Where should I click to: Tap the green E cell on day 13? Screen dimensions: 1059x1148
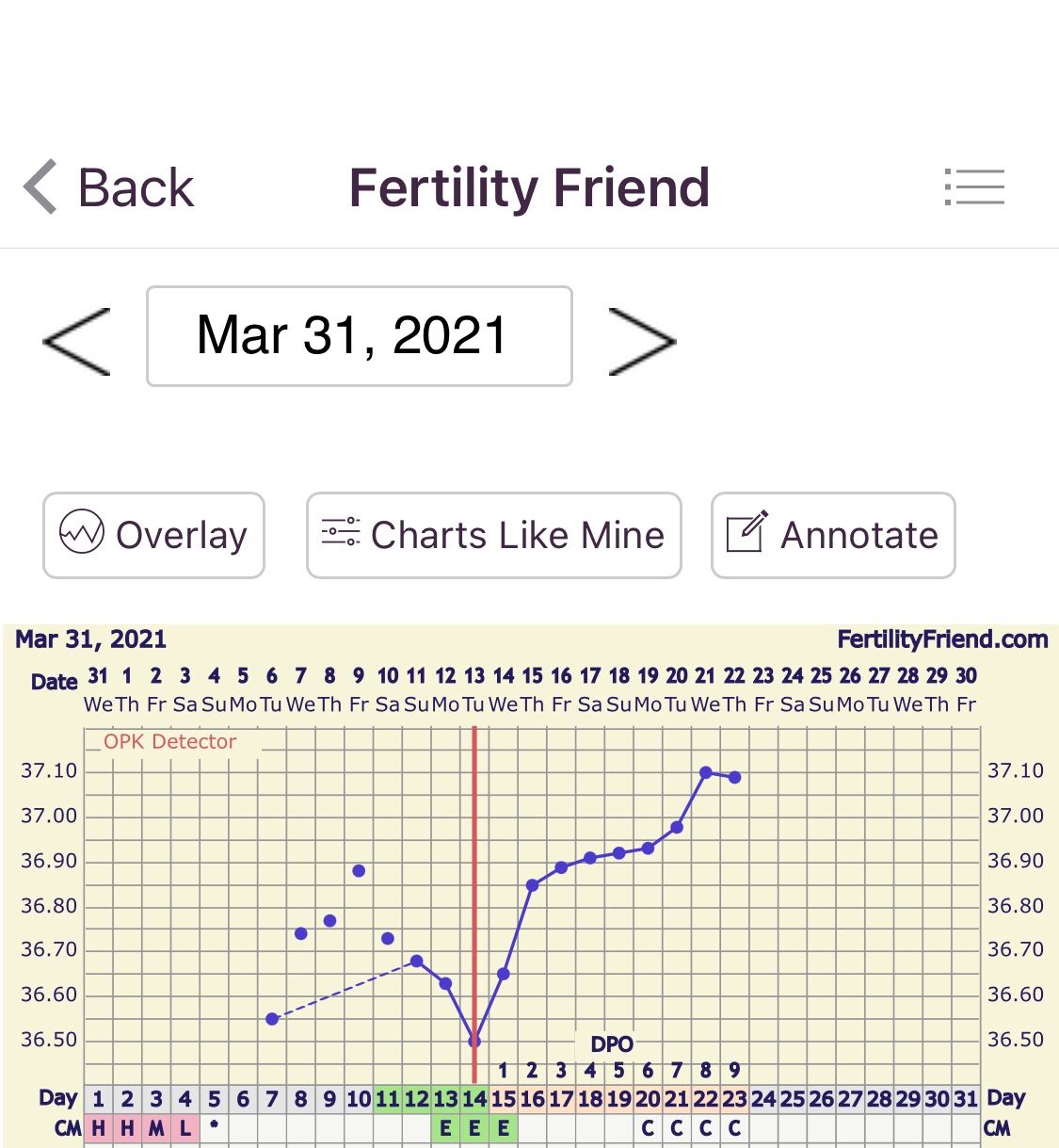[x=445, y=1128]
